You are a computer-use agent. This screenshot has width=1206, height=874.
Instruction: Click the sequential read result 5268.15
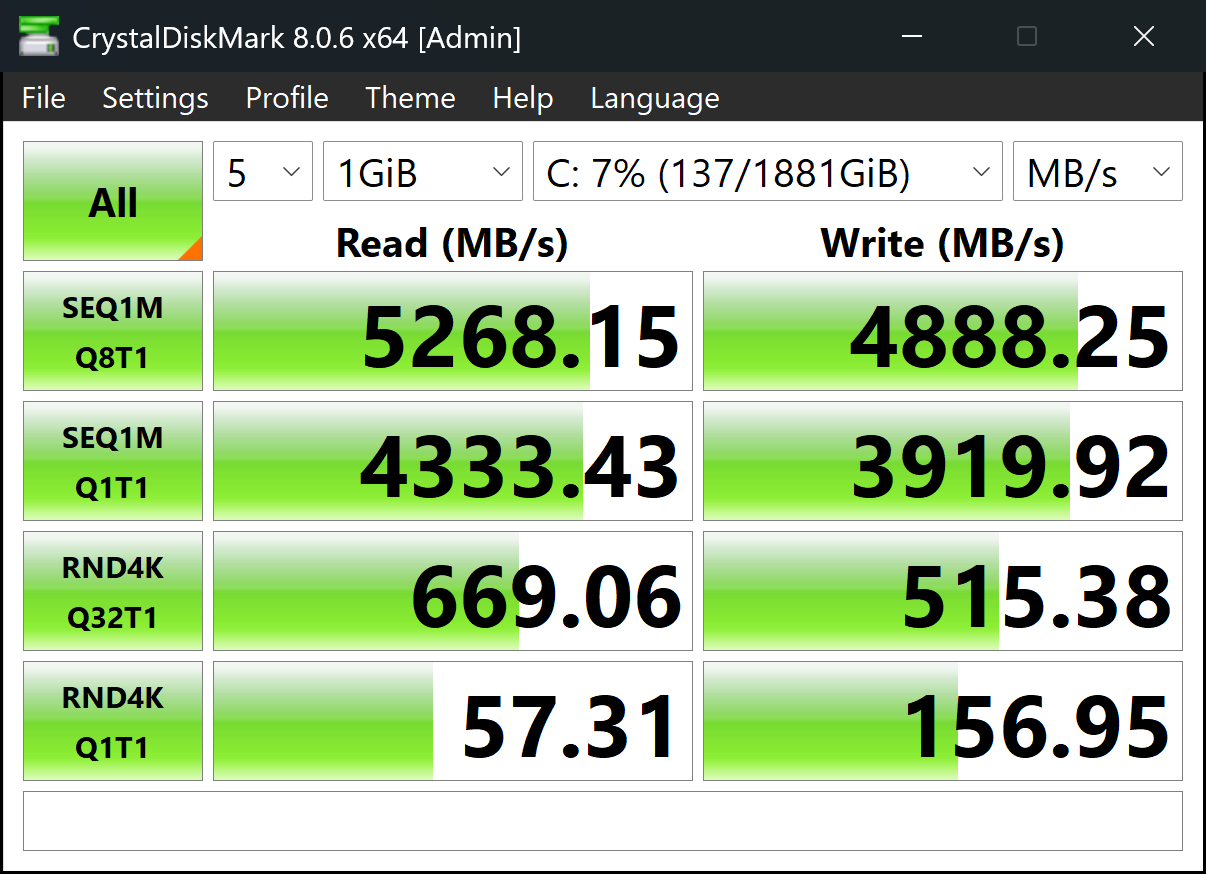click(453, 331)
